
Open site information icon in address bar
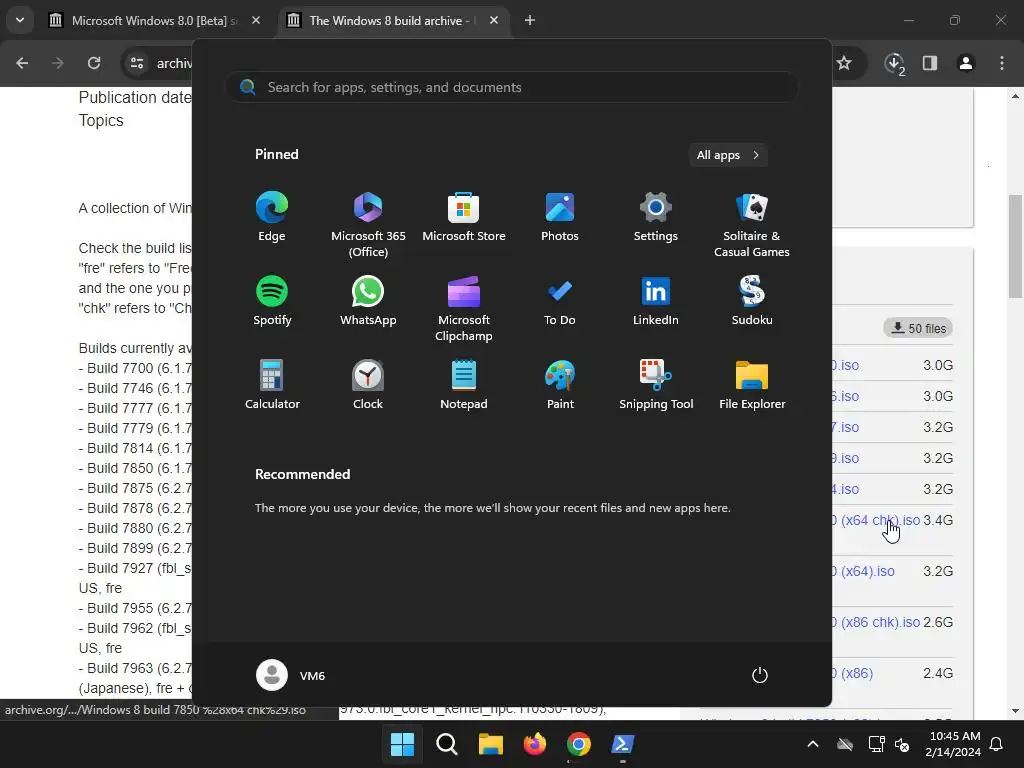coord(137,63)
